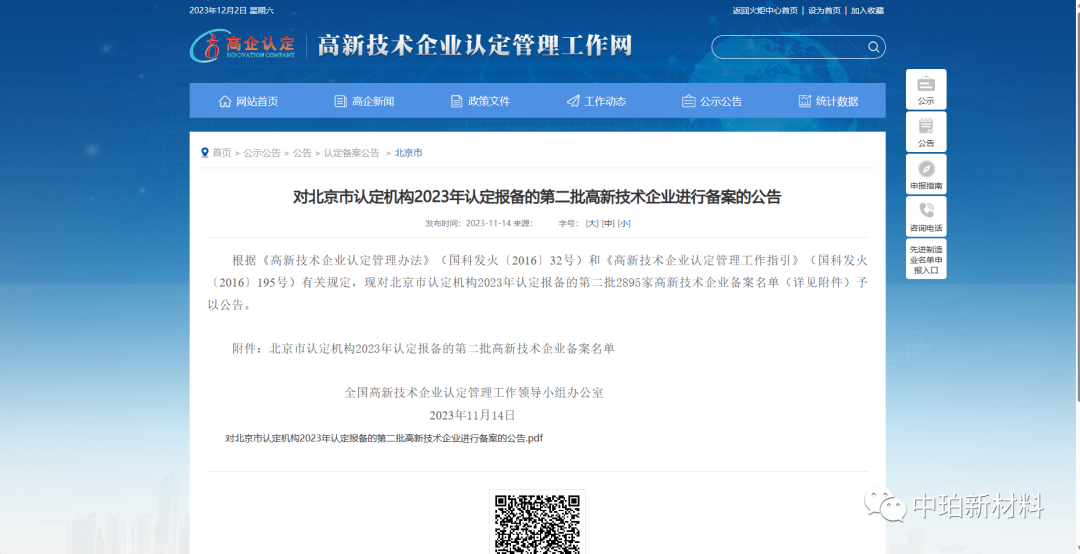
Task: Click 加入收藏 link
Action: coord(867,10)
